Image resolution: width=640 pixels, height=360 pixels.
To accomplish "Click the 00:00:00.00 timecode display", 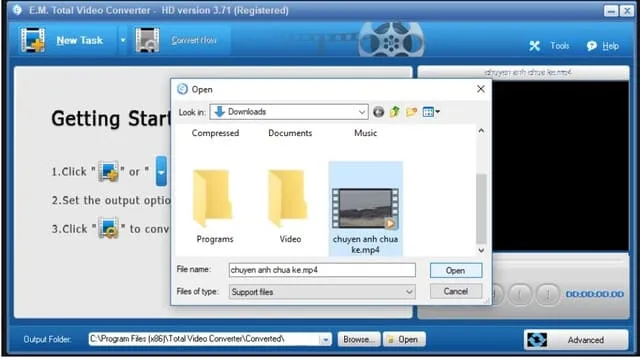I will (x=595, y=294).
